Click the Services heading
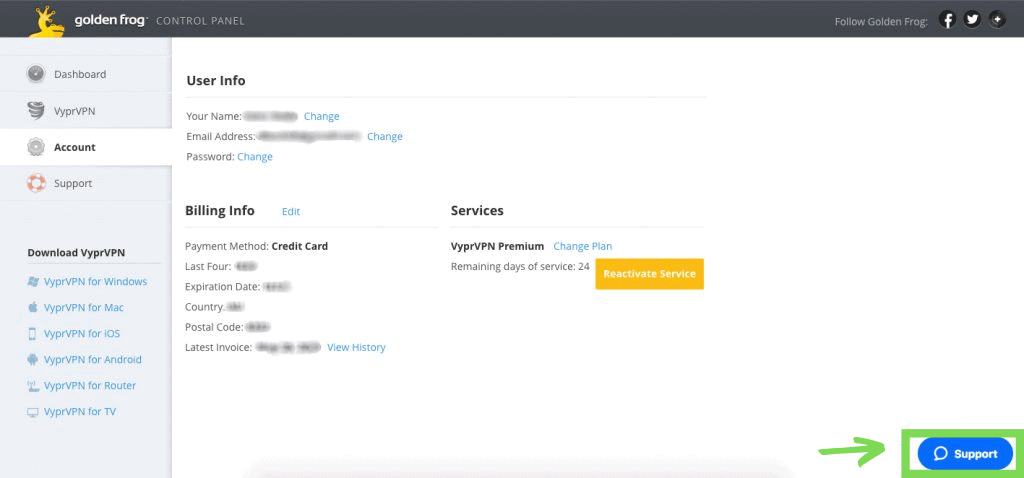This screenshot has height=478, width=1024. coord(477,211)
